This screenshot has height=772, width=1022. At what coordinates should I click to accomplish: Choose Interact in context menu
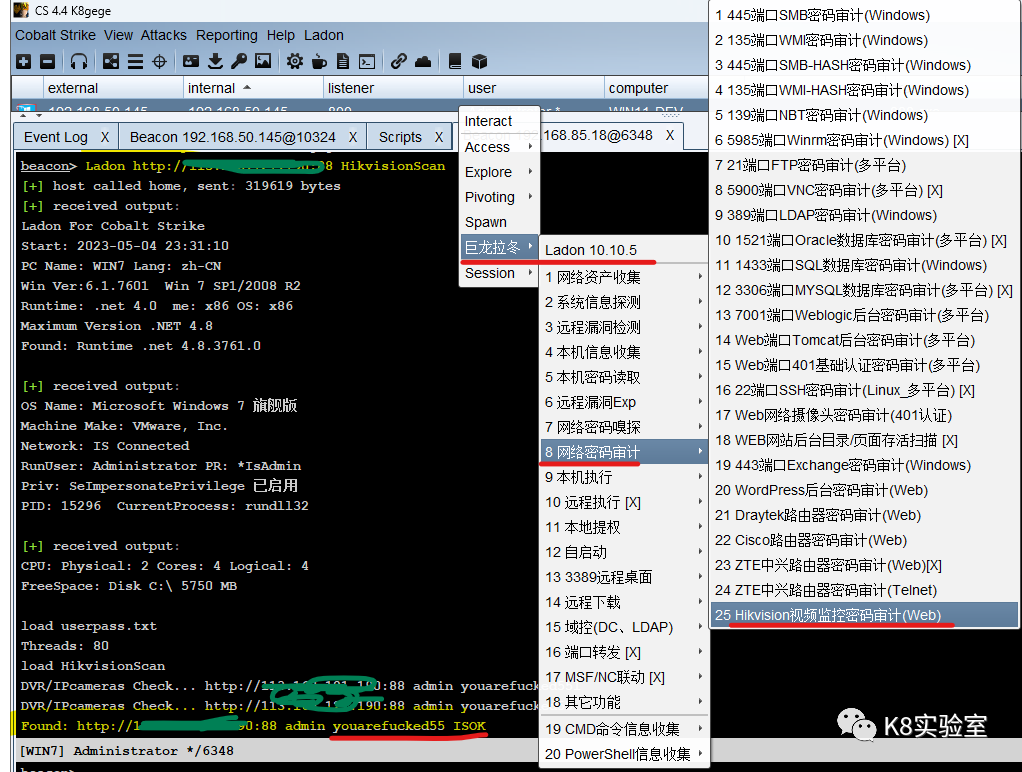pos(499,121)
